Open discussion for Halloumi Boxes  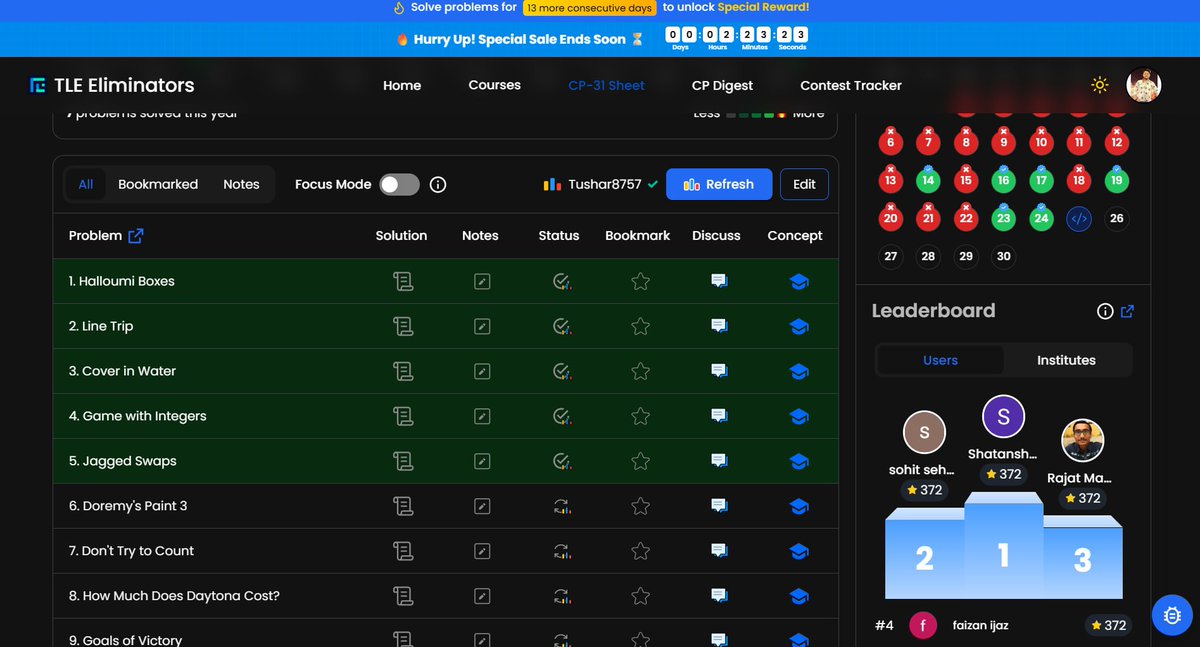tap(718, 282)
